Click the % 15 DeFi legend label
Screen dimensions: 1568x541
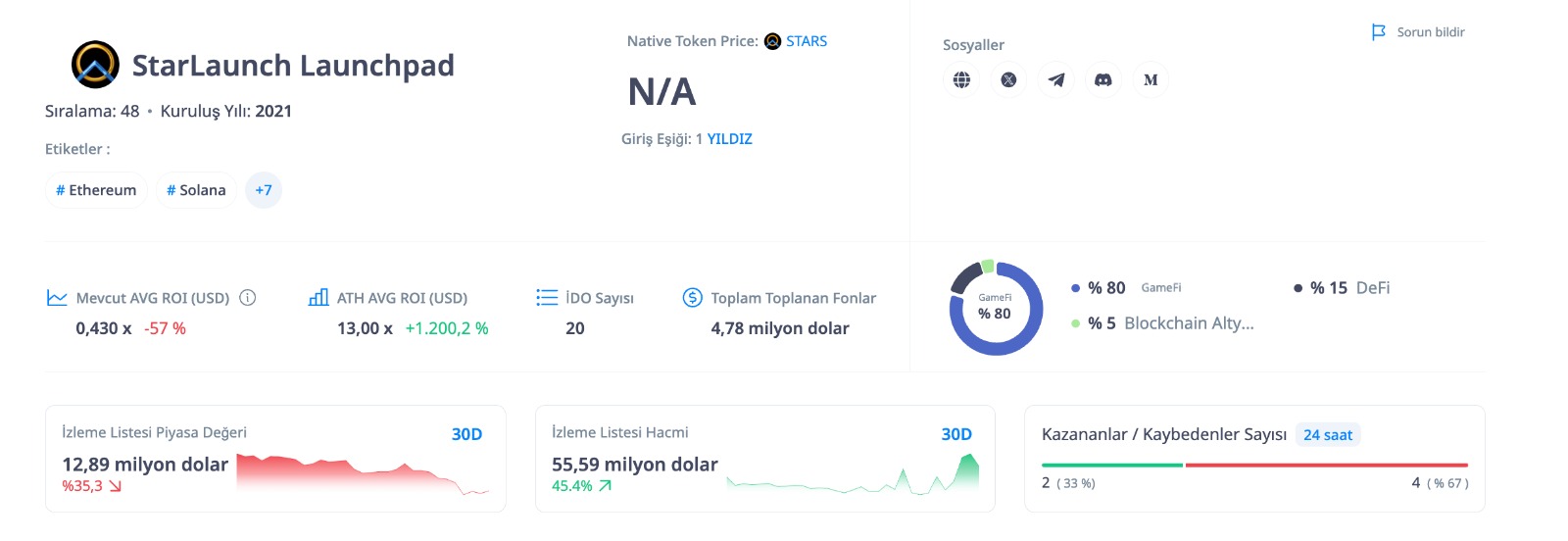pyautogui.click(x=1350, y=288)
